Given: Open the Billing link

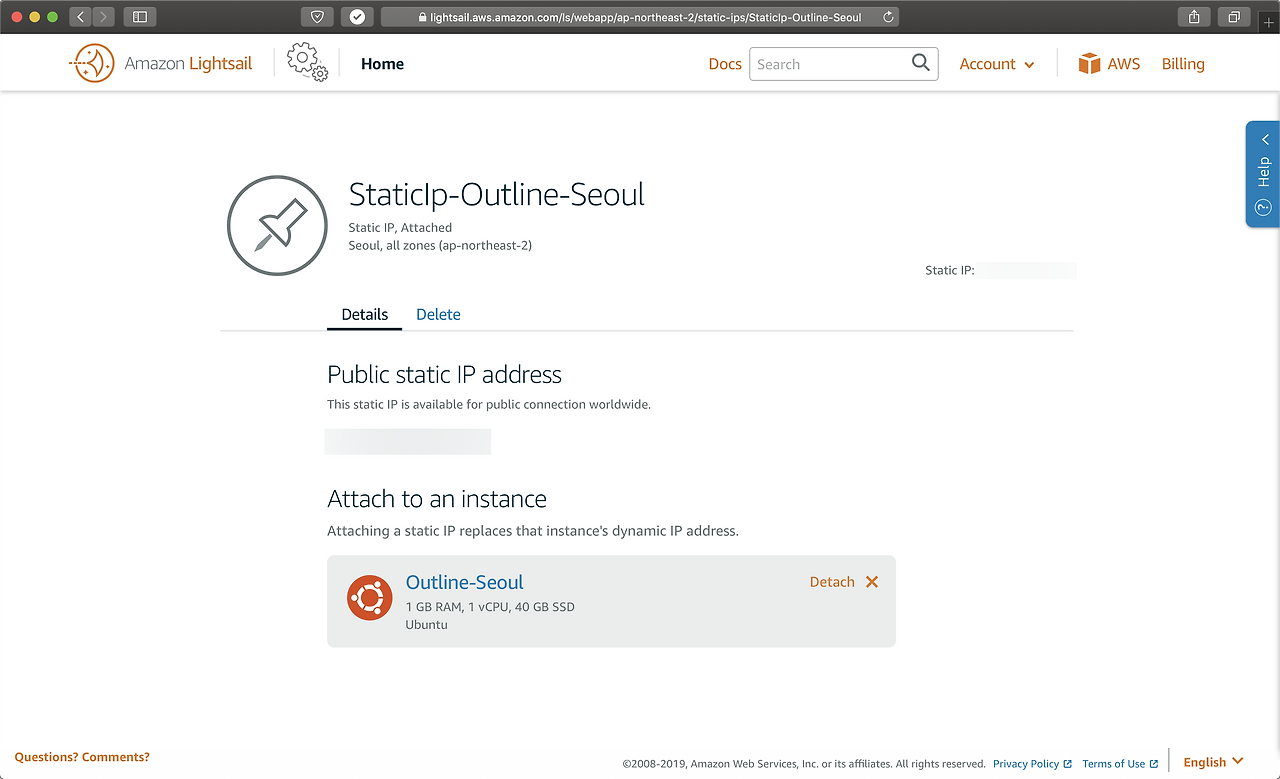Looking at the screenshot, I should pos(1183,64).
